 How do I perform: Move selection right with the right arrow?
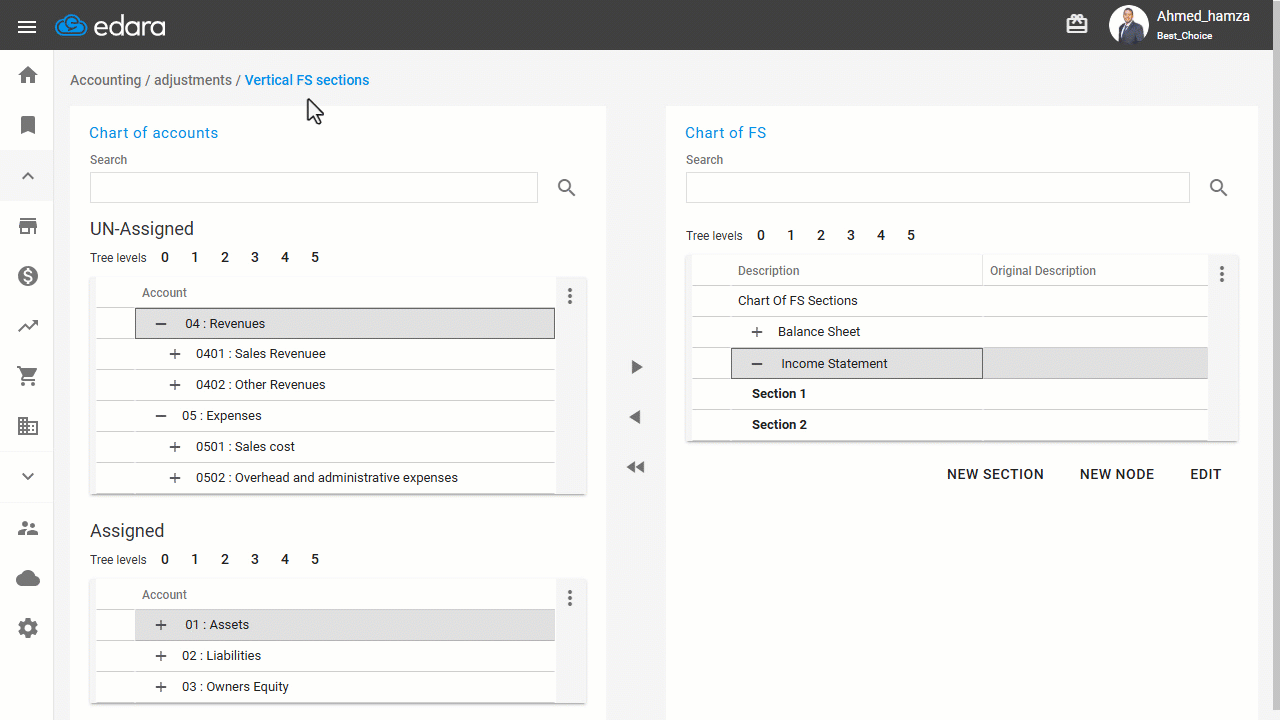pyautogui.click(x=636, y=367)
